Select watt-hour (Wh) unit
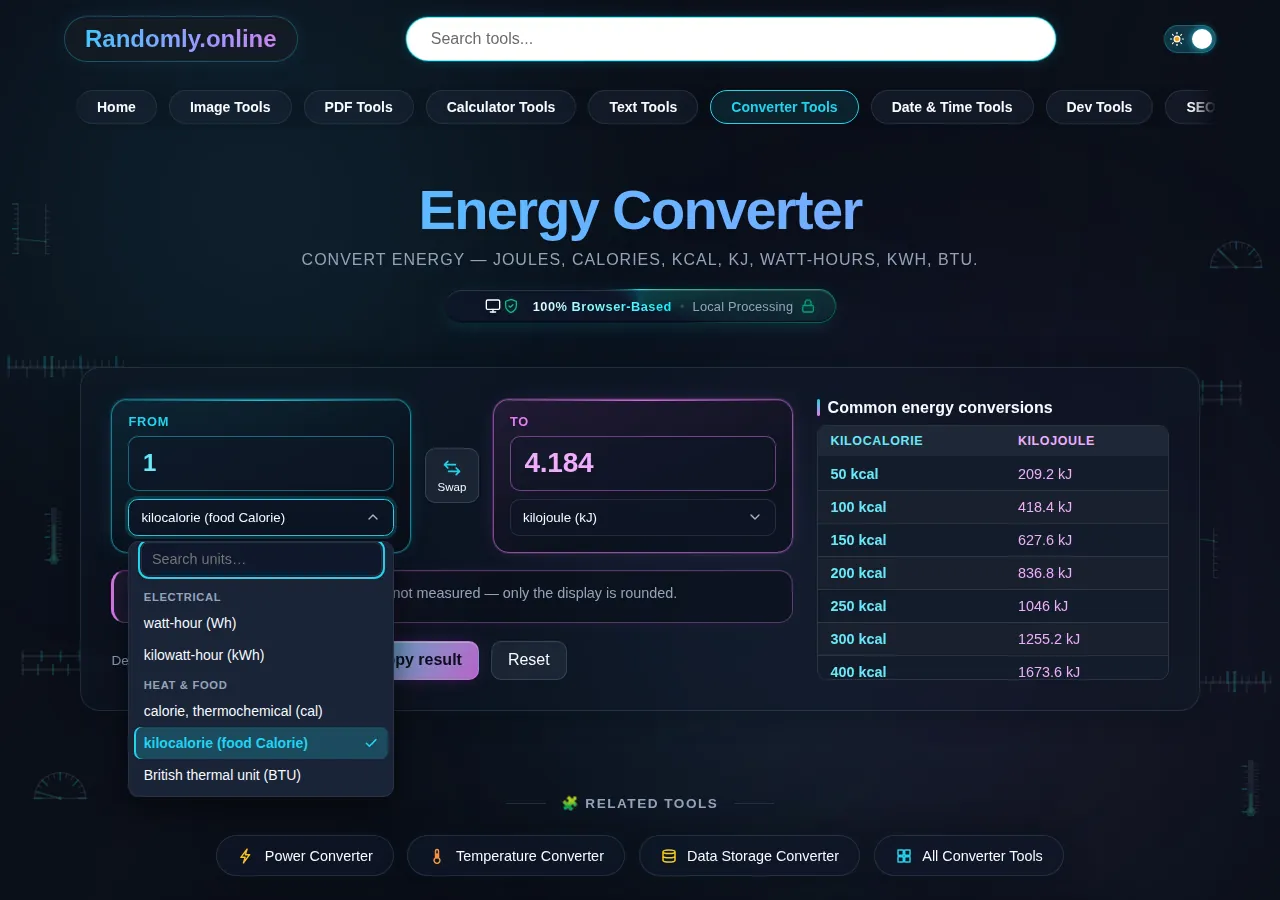This screenshot has height=900, width=1280. (x=261, y=623)
